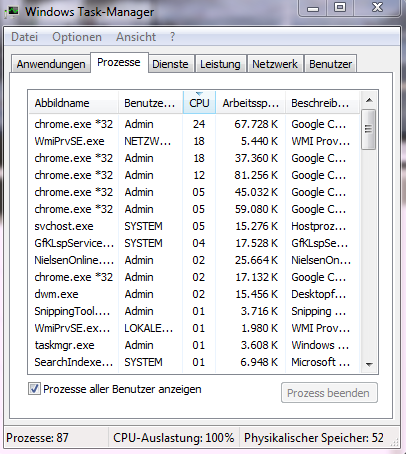Image resolution: width=406 pixels, height=454 pixels.
Task: Click the Prozess beenden button
Action: click(x=329, y=393)
